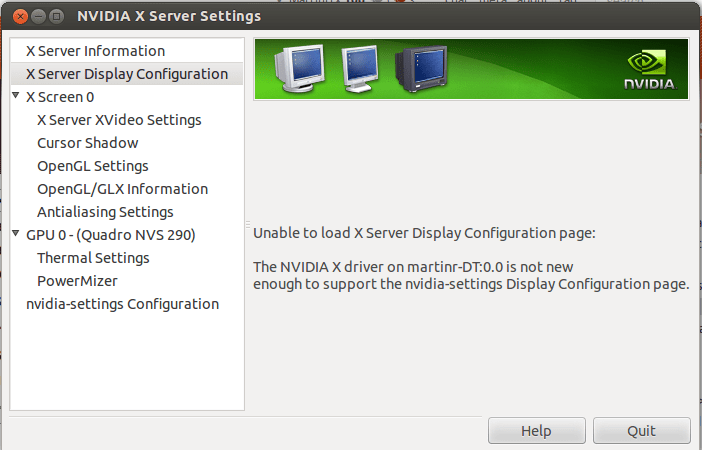Screen dimensions: 702x450
Task: Collapse the GPU 0 Quadro NVS 290 node
Action: (16, 235)
